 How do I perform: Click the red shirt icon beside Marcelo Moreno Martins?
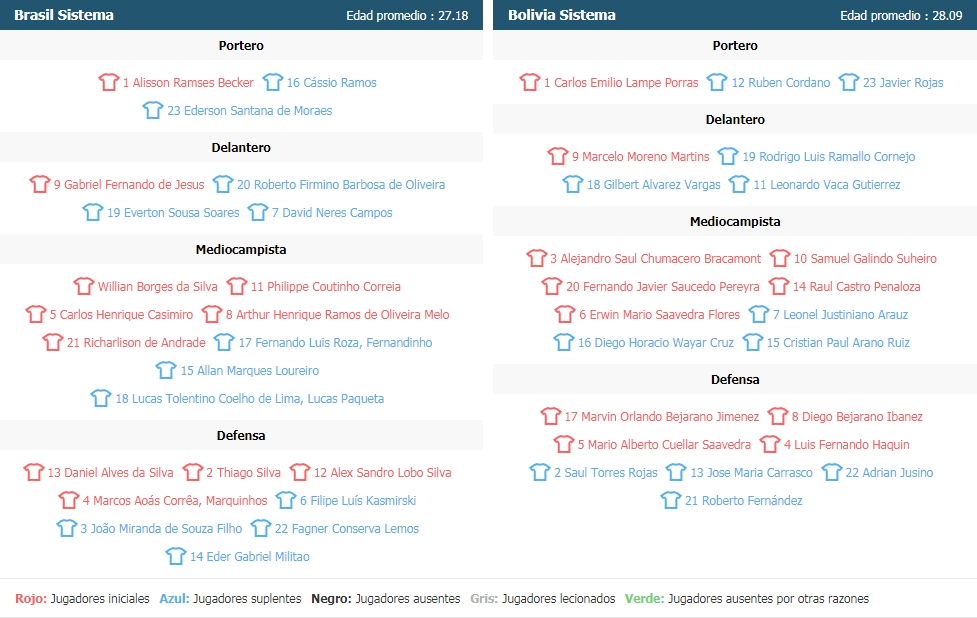(x=558, y=156)
